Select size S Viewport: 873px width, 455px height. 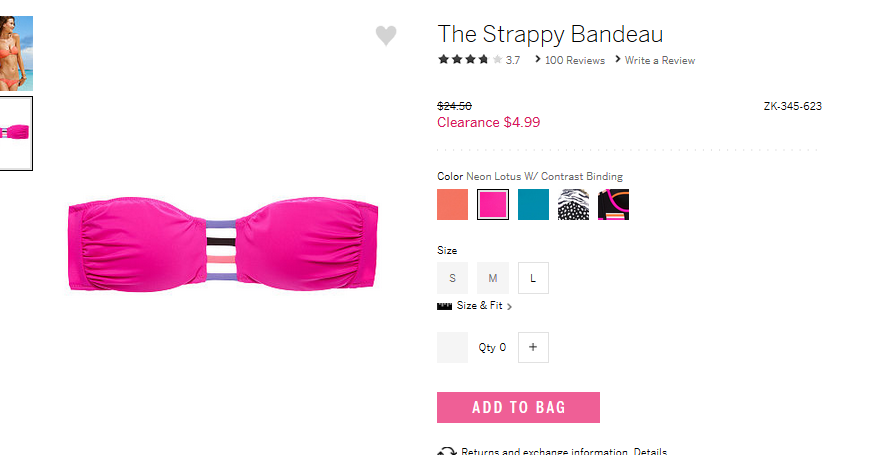452,278
